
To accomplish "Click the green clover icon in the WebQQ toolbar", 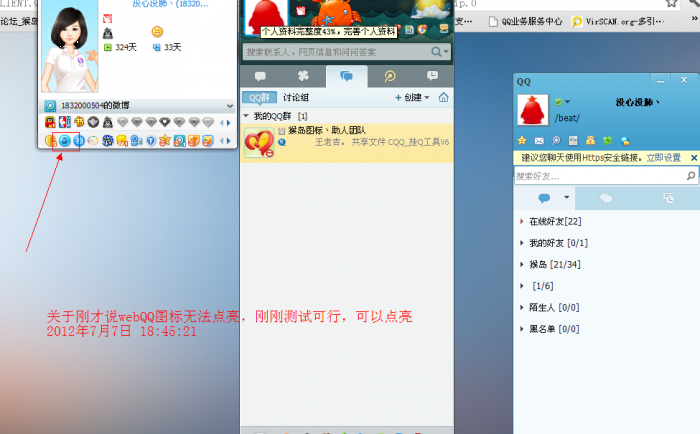I will (608, 141).
